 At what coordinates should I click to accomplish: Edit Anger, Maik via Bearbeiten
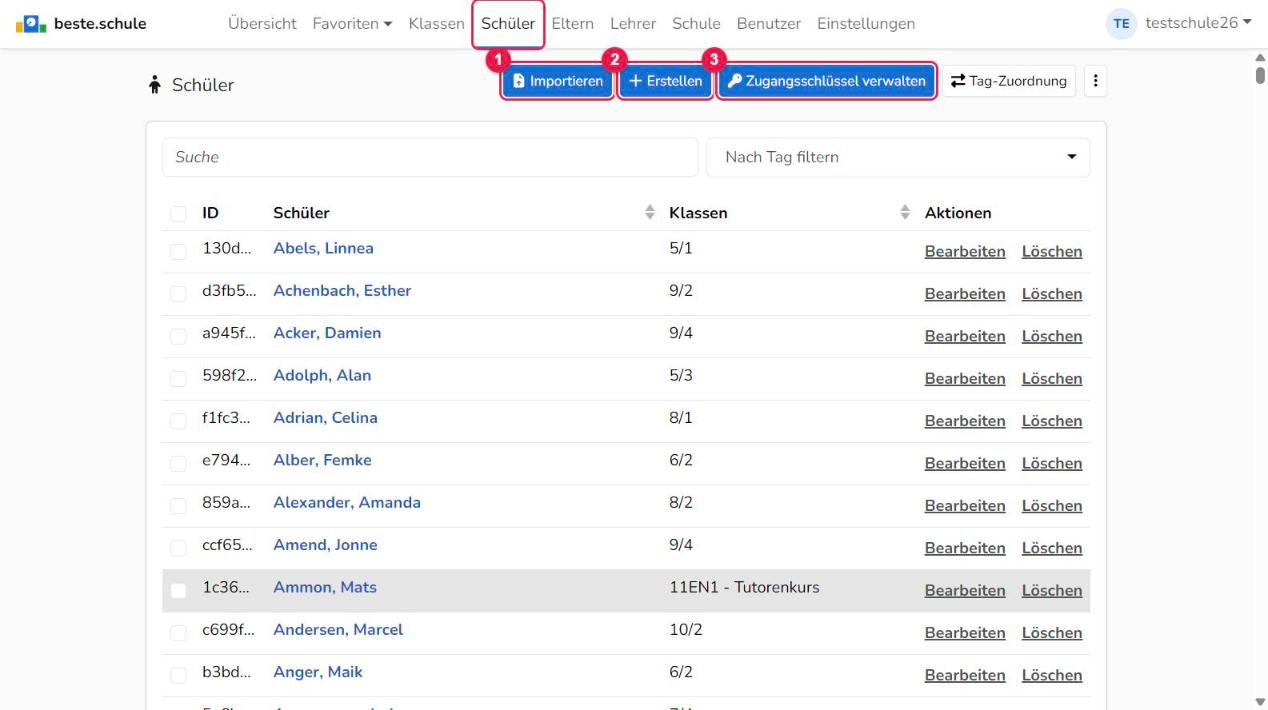tap(965, 676)
